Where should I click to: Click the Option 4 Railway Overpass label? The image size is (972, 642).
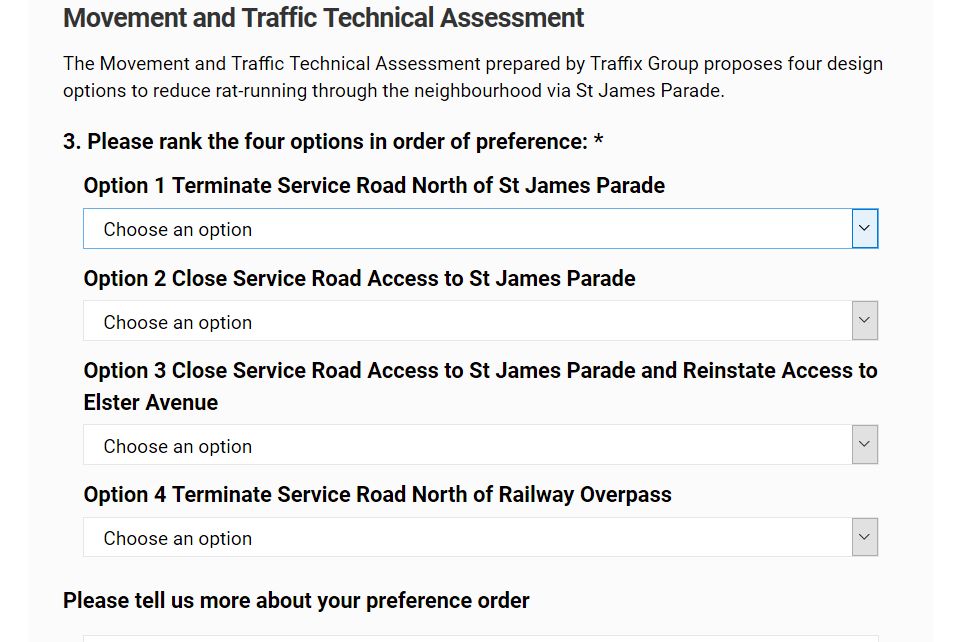point(377,495)
